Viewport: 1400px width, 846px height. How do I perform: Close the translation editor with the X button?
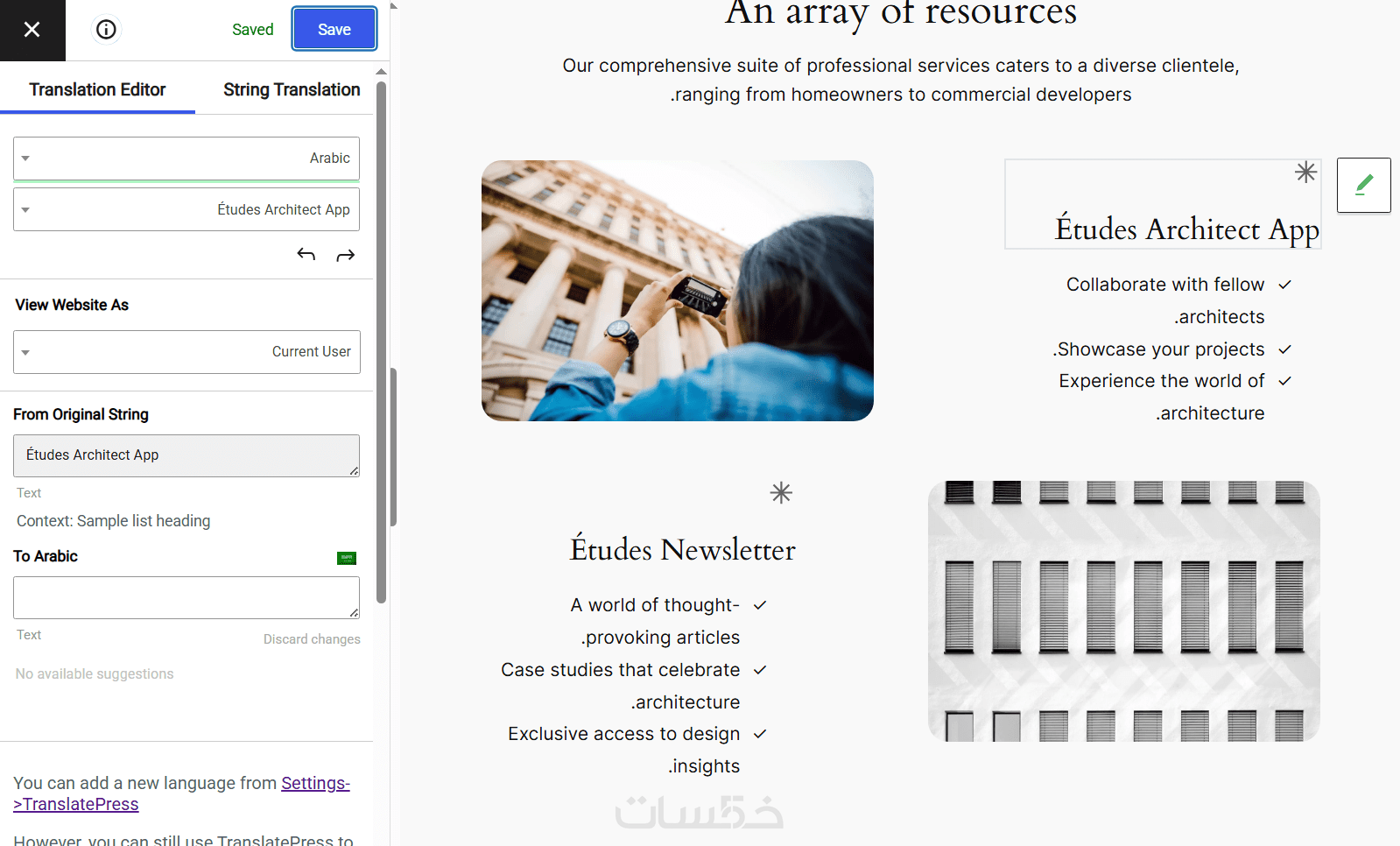32,30
